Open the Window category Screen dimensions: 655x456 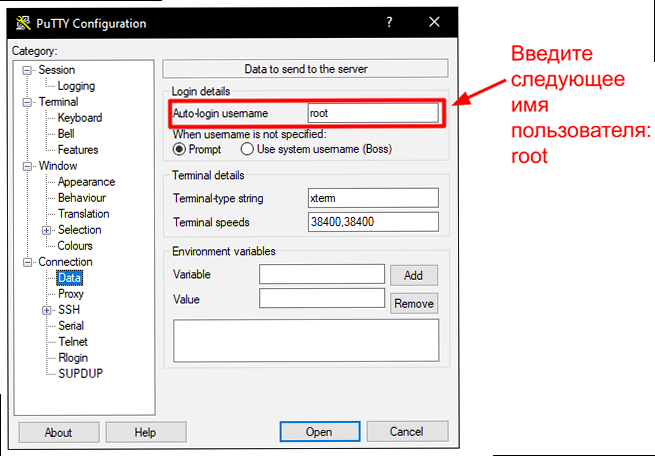58,166
